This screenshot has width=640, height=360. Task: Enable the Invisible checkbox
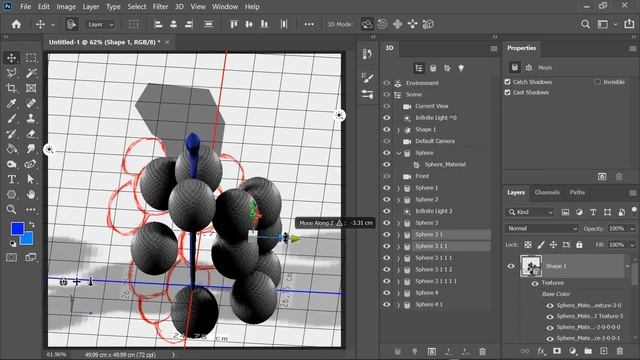[x=598, y=82]
